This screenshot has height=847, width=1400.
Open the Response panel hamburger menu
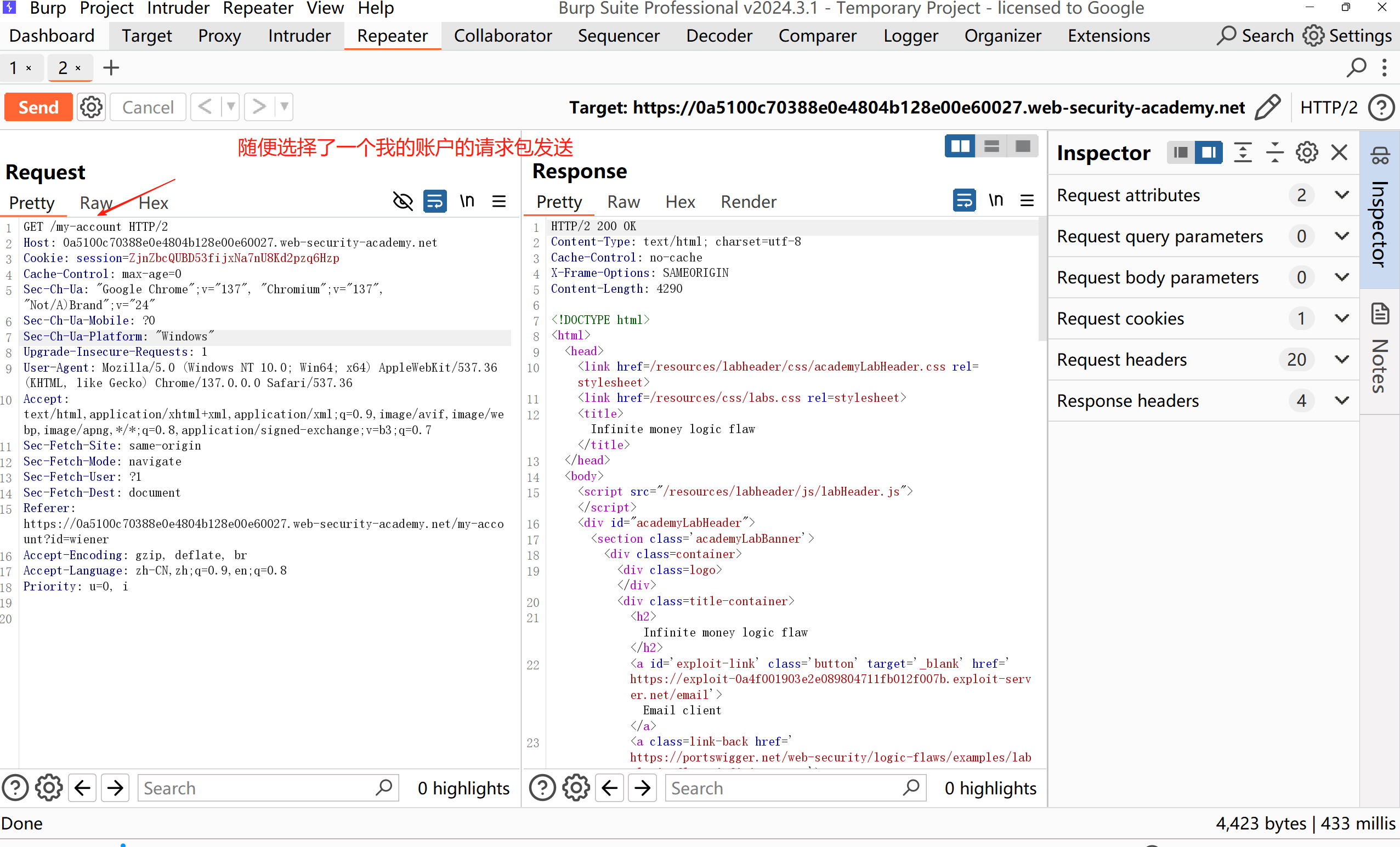click(1027, 200)
